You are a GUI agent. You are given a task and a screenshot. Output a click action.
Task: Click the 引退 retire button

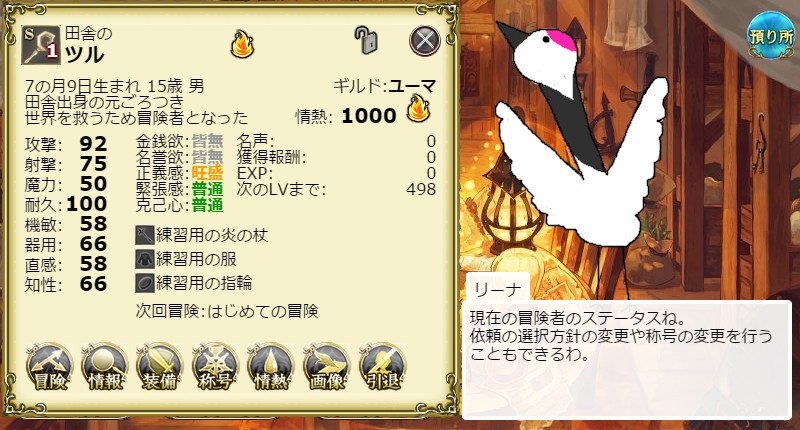pos(382,367)
